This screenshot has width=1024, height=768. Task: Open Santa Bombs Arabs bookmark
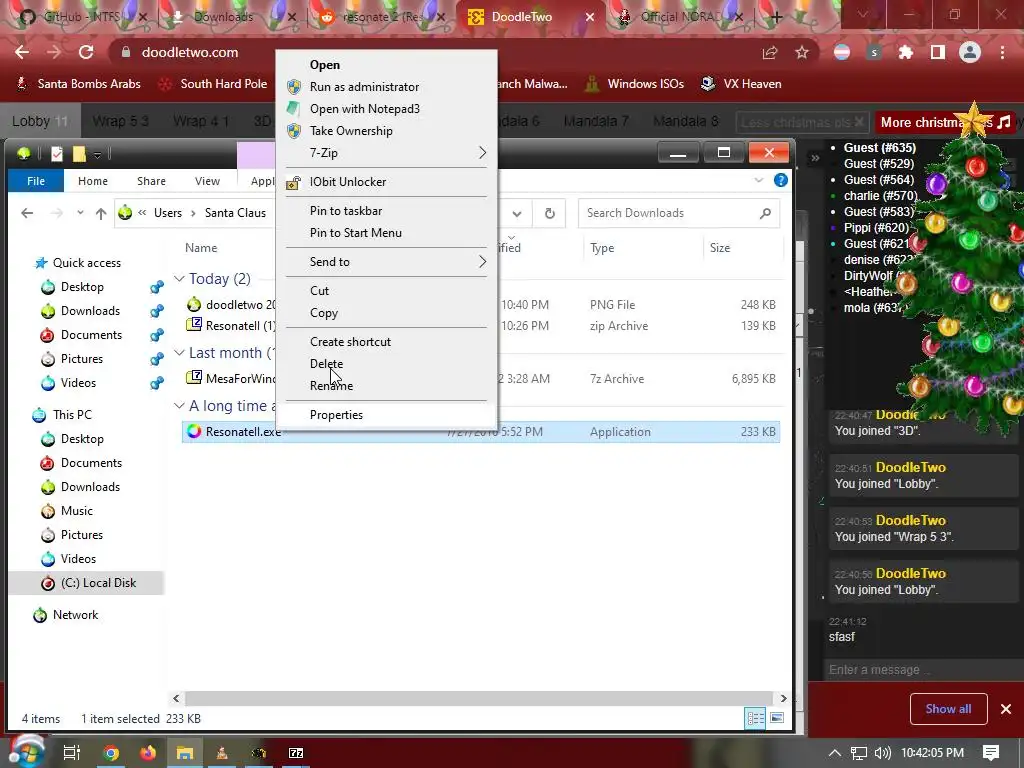[x=78, y=84]
